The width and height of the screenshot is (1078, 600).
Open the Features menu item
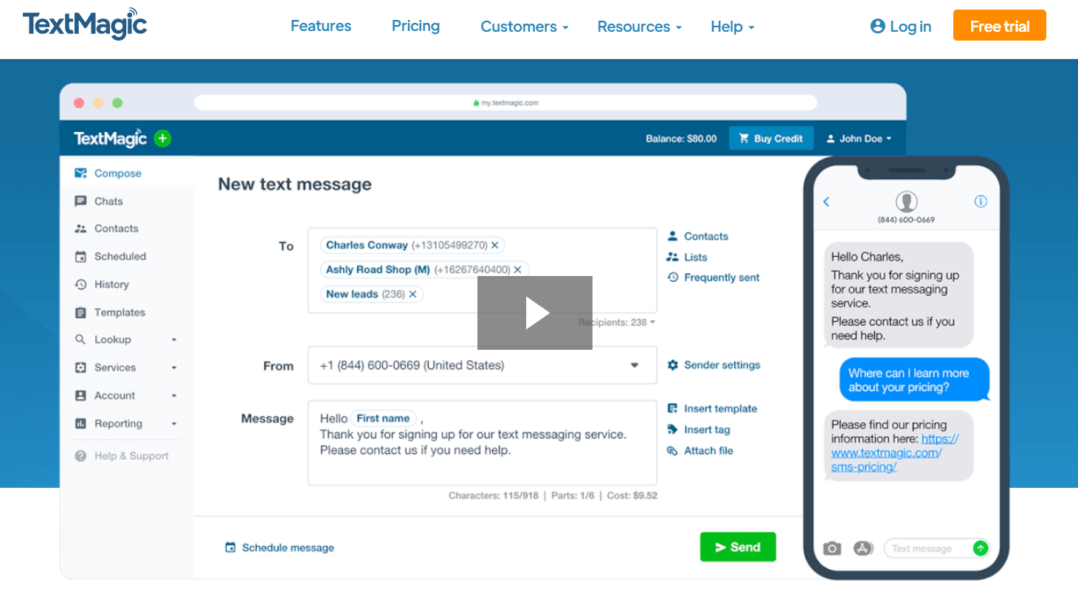pos(320,26)
